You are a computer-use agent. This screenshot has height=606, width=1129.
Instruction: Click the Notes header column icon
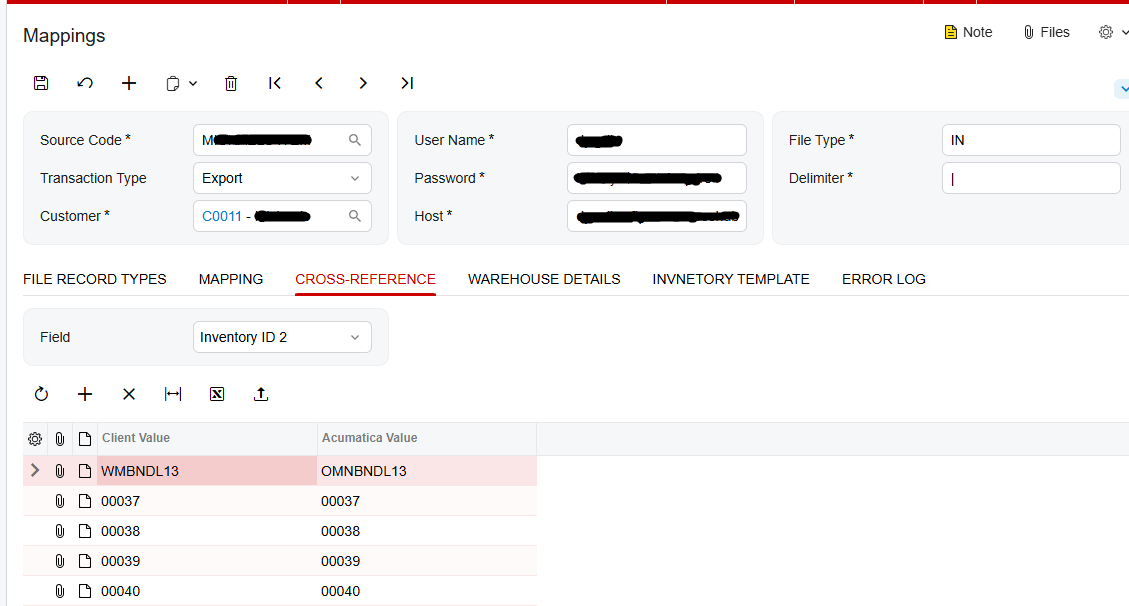pos(85,439)
